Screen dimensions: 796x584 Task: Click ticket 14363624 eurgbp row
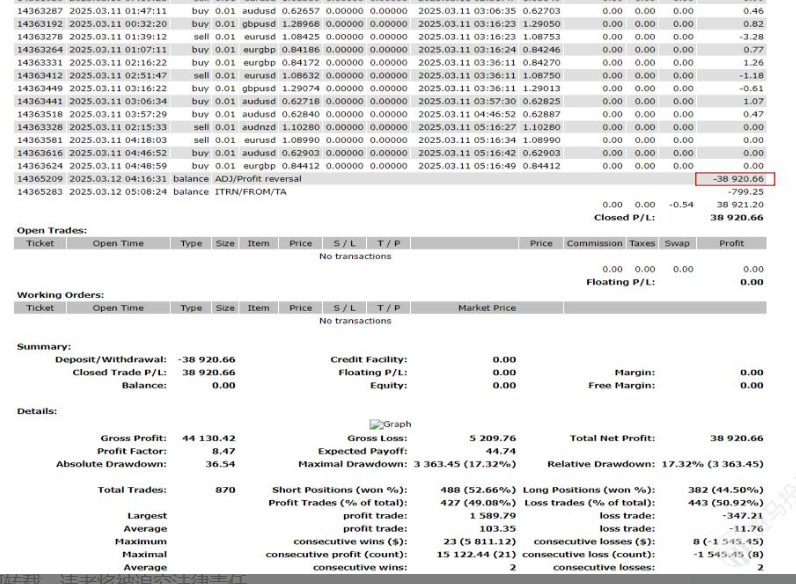tap(40, 166)
